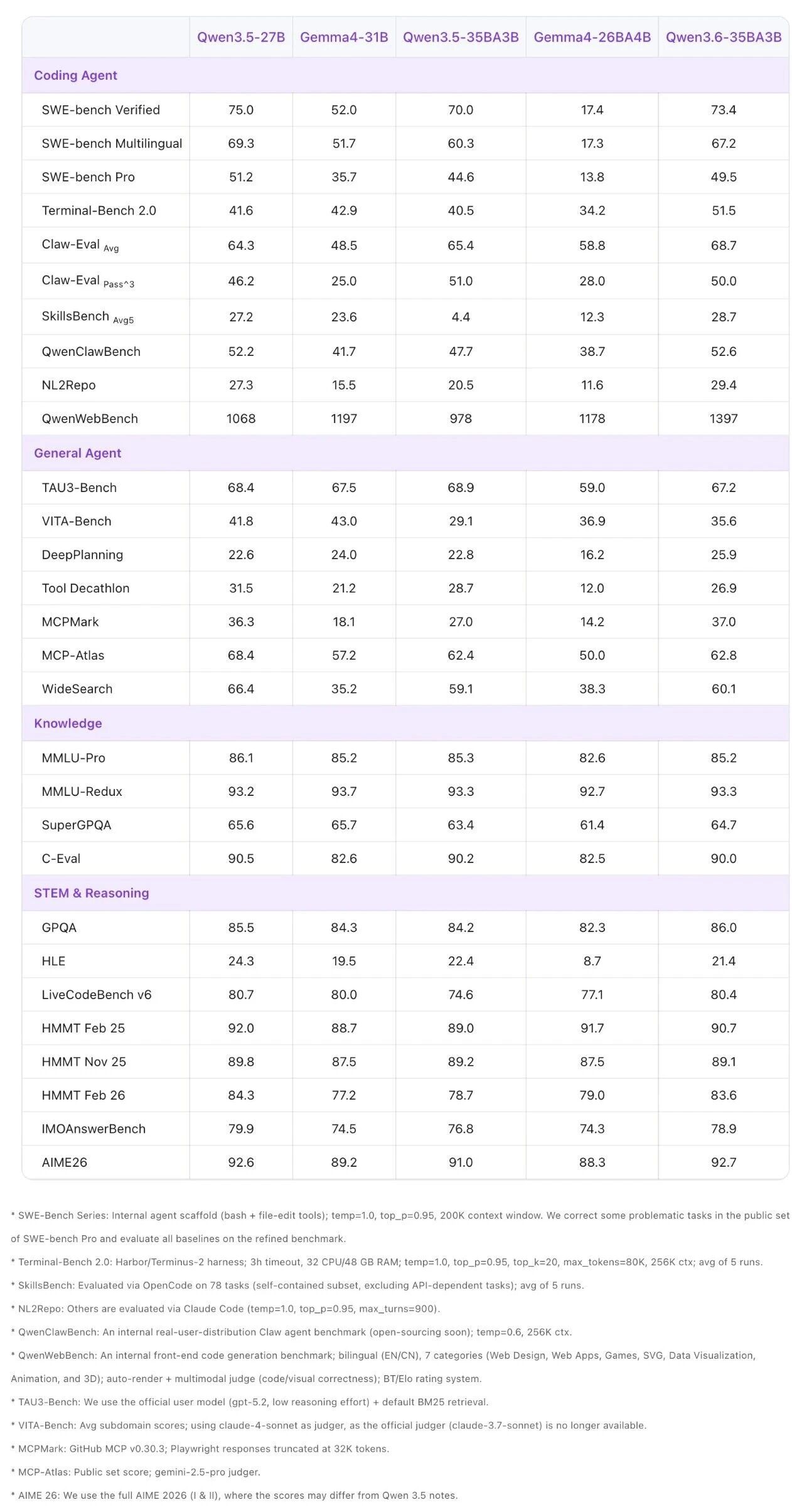Select the Gemma4-31B column header
792x1512 pixels.
point(344,37)
